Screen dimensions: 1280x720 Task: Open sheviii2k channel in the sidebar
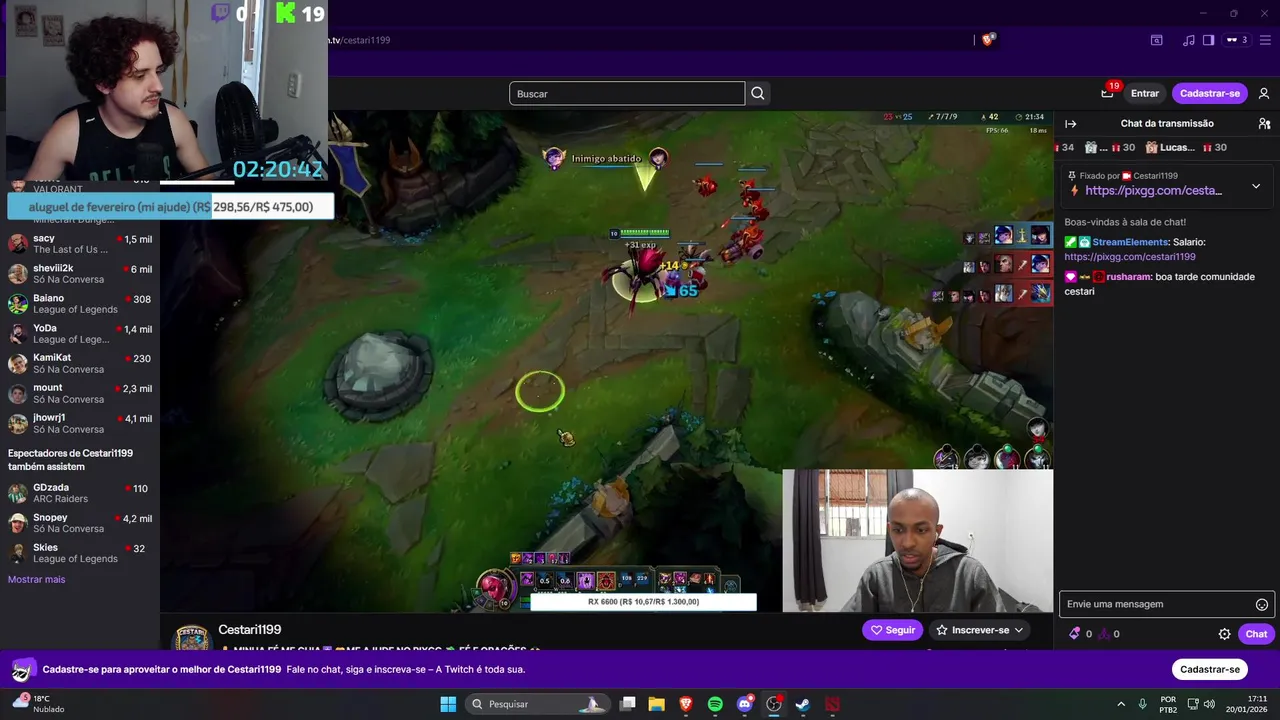tap(80, 274)
